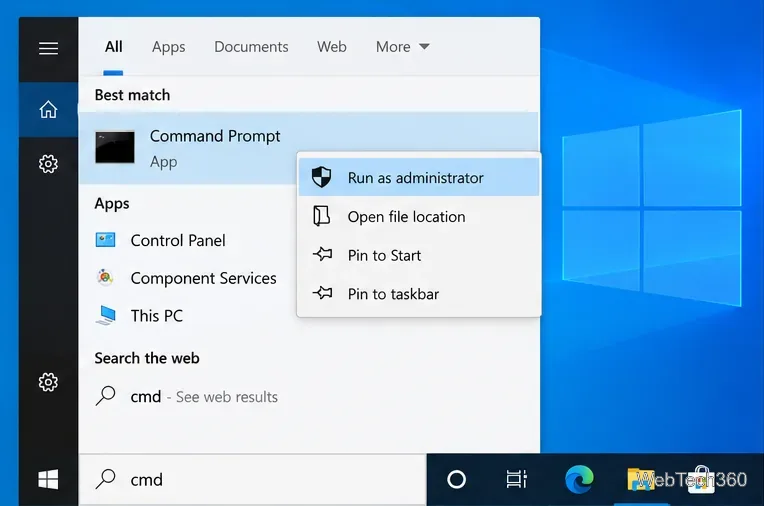The width and height of the screenshot is (764, 506).
Task: Expand the More dropdown
Action: tap(402, 47)
